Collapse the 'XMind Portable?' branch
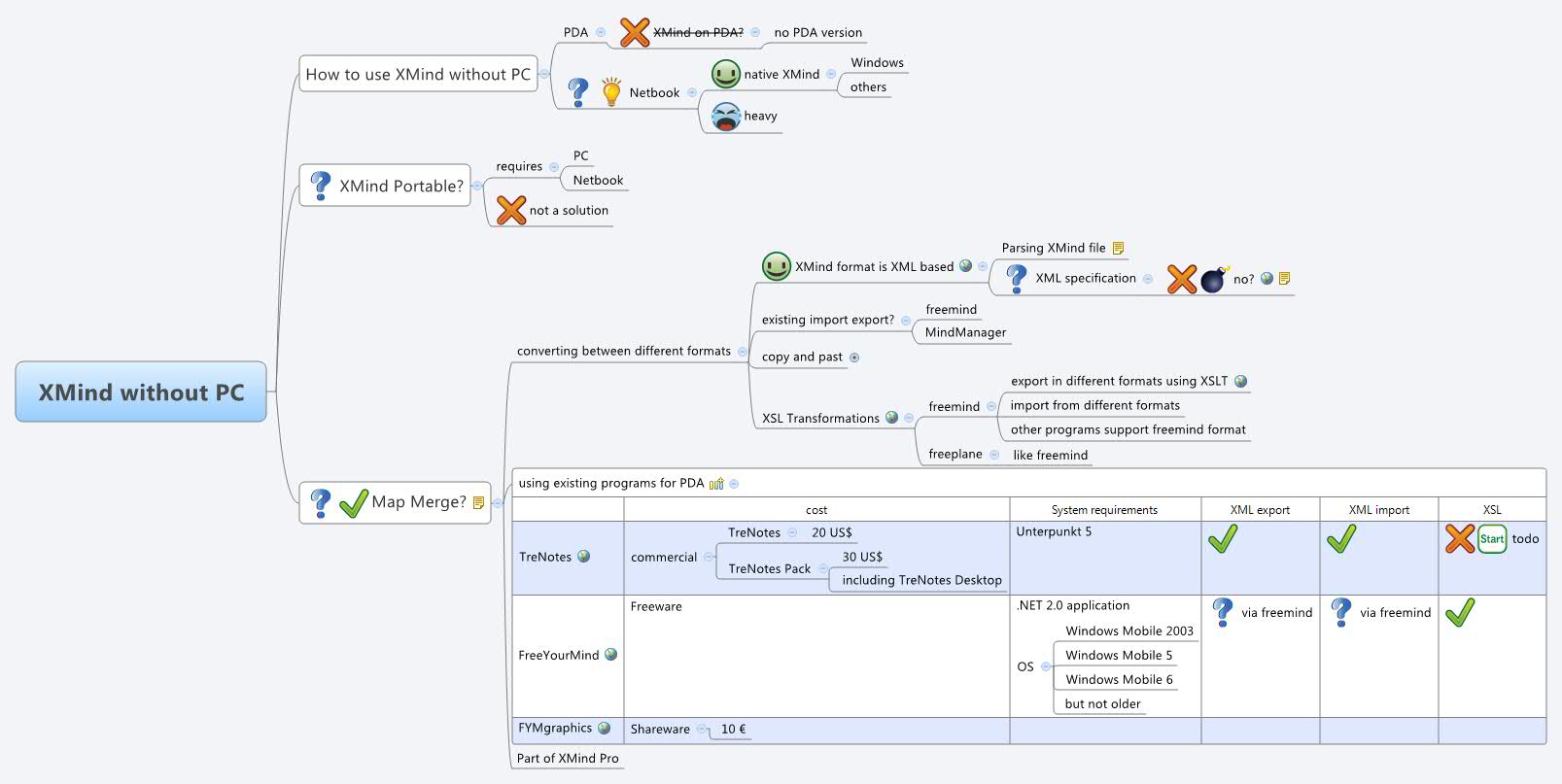Screen dimensions: 1562x784 [477, 186]
